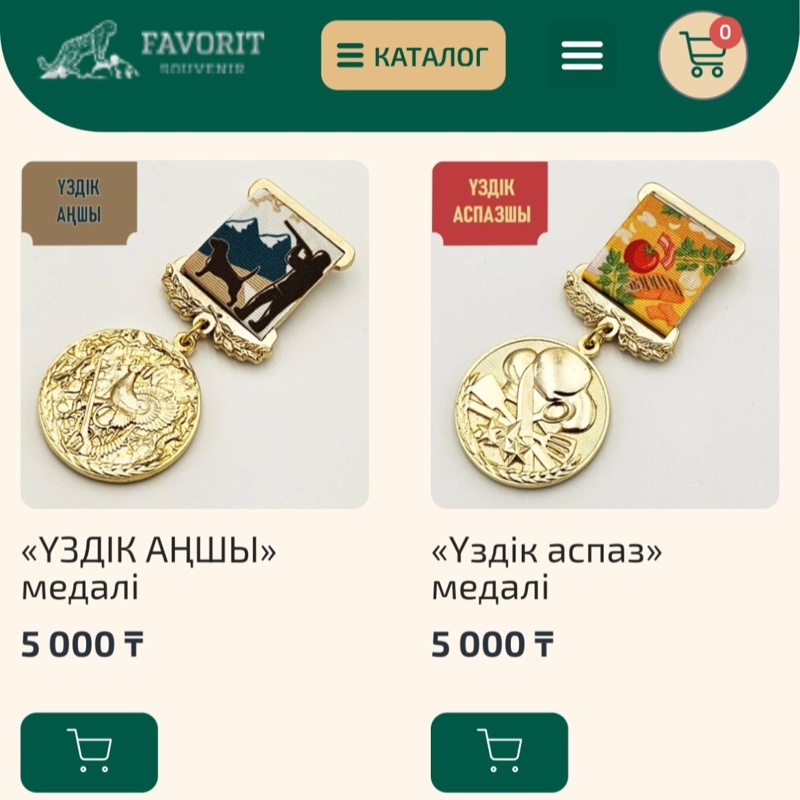Open the Каталог menu
Screen dimensions: 800x800
coord(413,55)
